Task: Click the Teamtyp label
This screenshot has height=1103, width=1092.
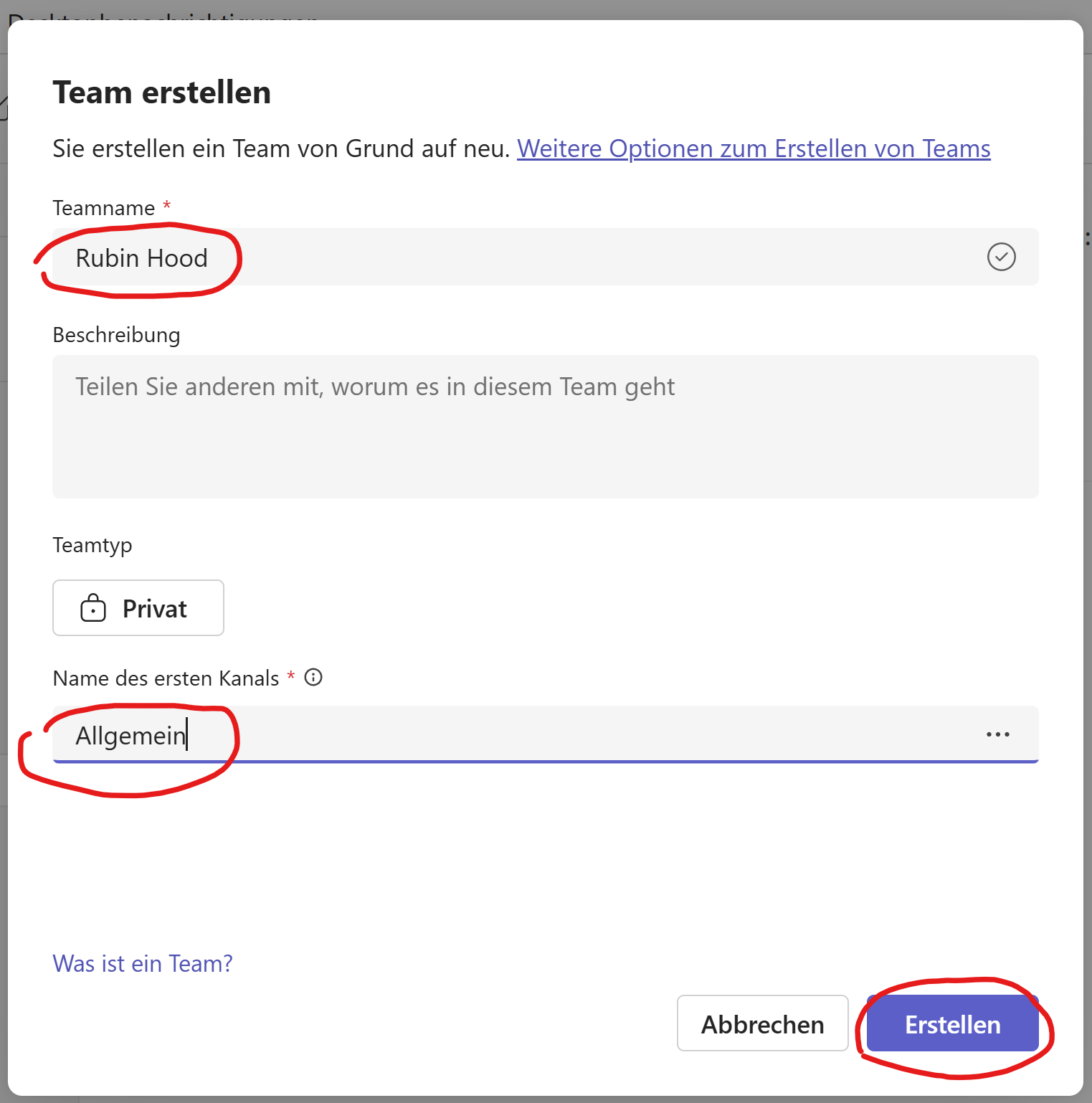Action: coord(92,545)
